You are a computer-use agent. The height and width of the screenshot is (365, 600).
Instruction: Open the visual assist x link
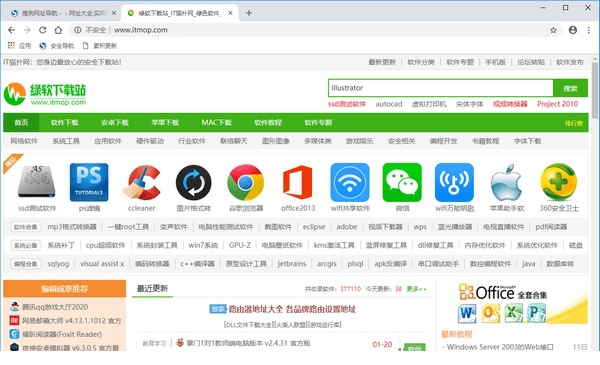click(102, 264)
